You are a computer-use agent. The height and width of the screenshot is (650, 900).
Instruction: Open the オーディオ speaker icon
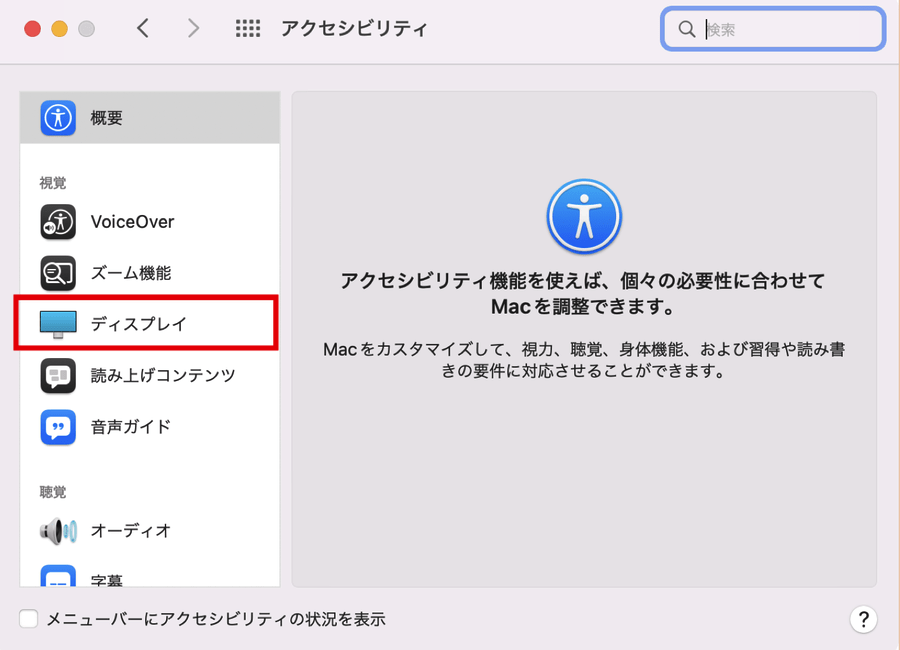click(58, 531)
